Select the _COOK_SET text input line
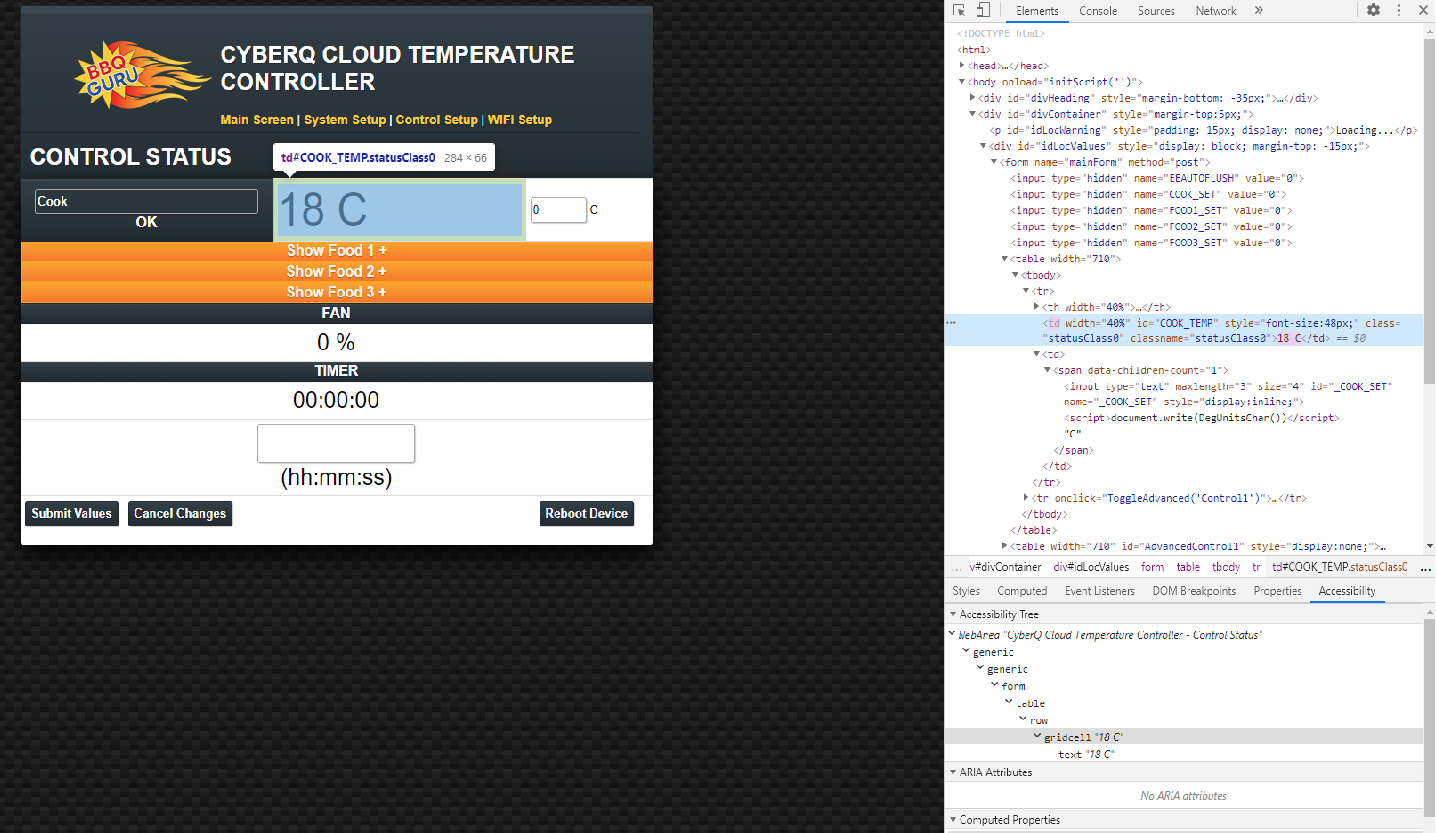This screenshot has height=833, width=1437. click(1230, 394)
